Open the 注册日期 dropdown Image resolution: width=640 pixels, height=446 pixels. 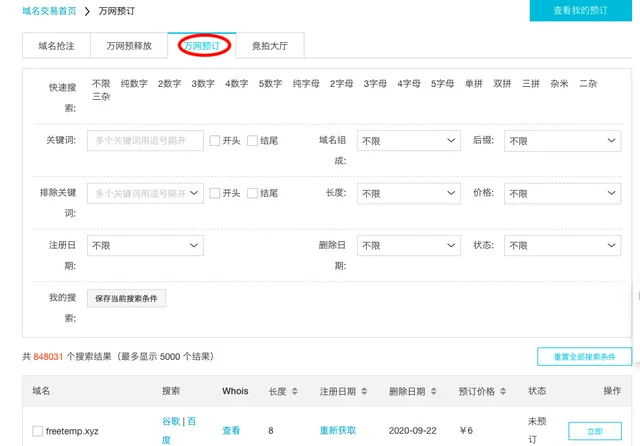pyautogui.click(x=145, y=246)
